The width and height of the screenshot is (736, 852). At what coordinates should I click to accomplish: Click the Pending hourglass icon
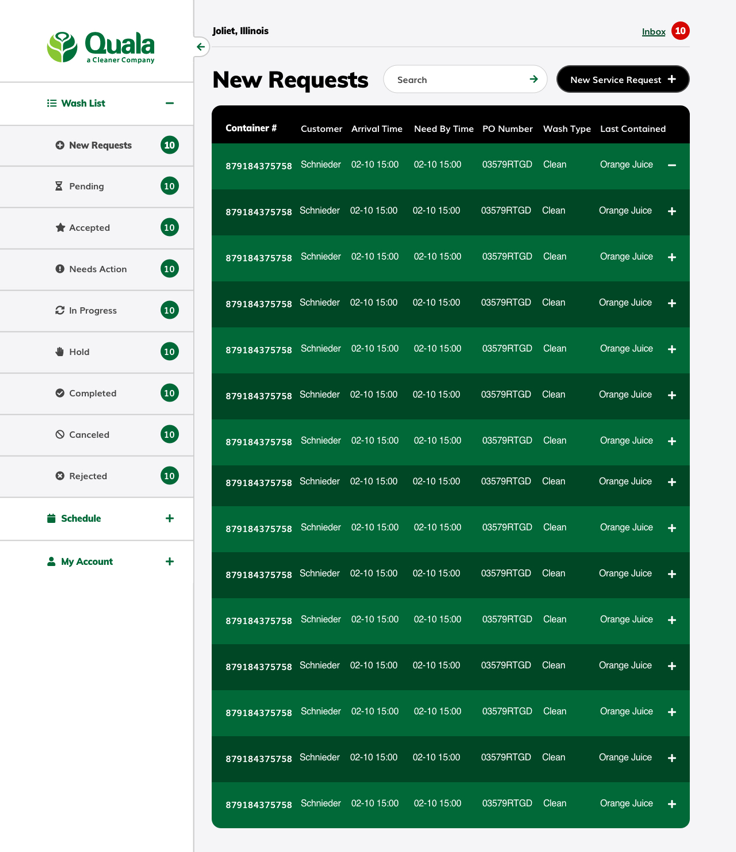tap(59, 186)
